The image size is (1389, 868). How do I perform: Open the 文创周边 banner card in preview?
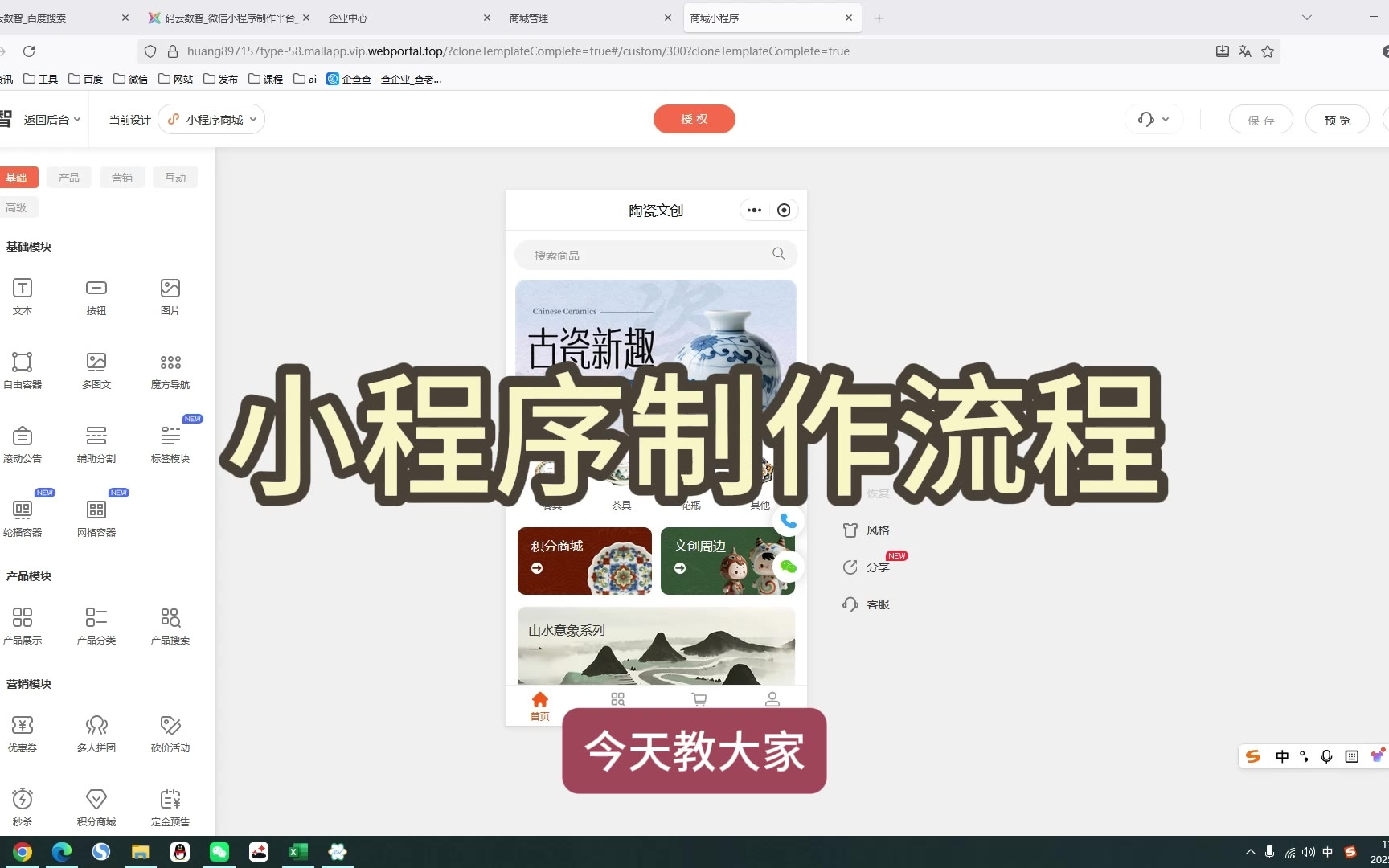pos(727,561)
